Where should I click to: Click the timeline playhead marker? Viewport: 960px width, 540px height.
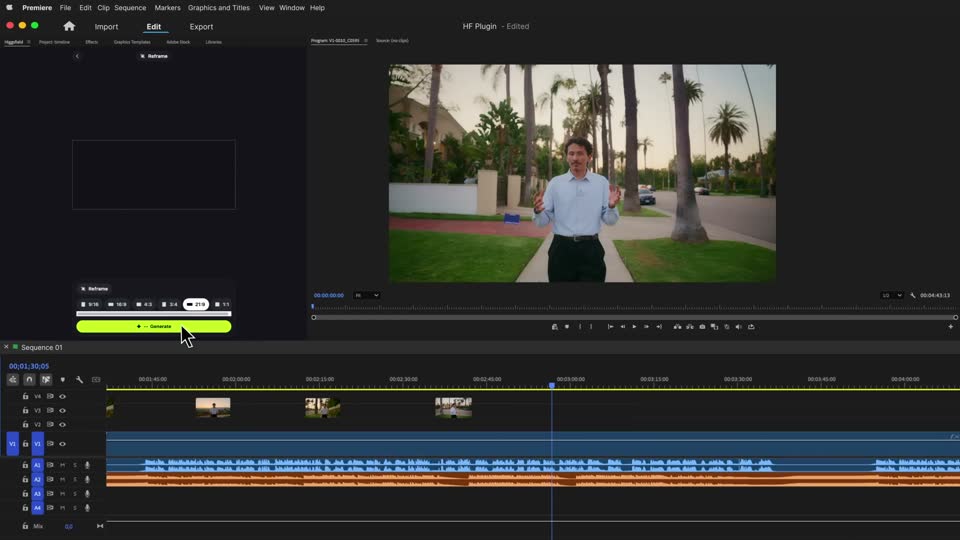click(552, 385)
